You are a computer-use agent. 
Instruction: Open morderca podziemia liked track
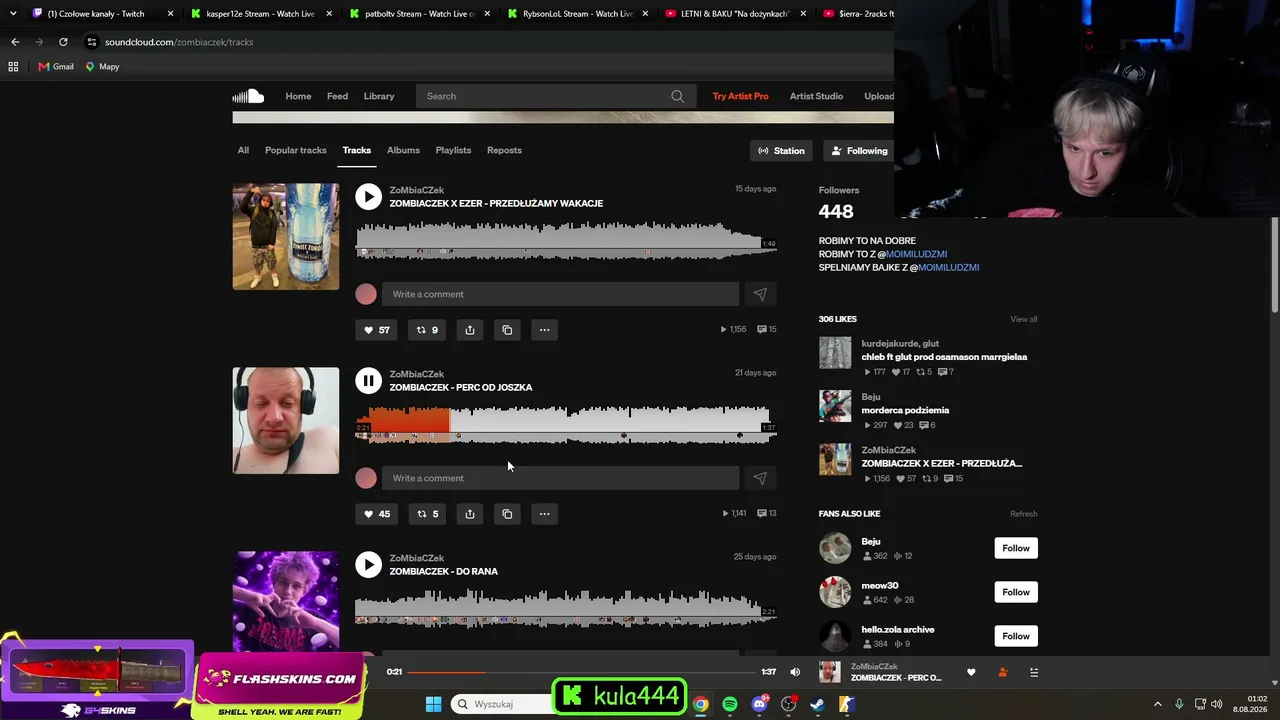(905, 410)
